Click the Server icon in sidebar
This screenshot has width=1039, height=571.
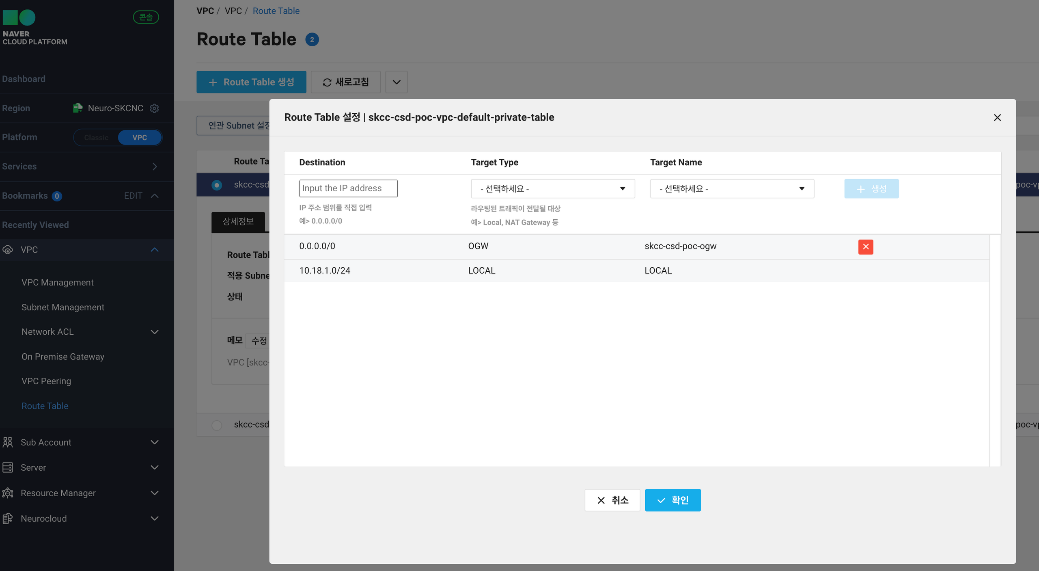point(8,468)
